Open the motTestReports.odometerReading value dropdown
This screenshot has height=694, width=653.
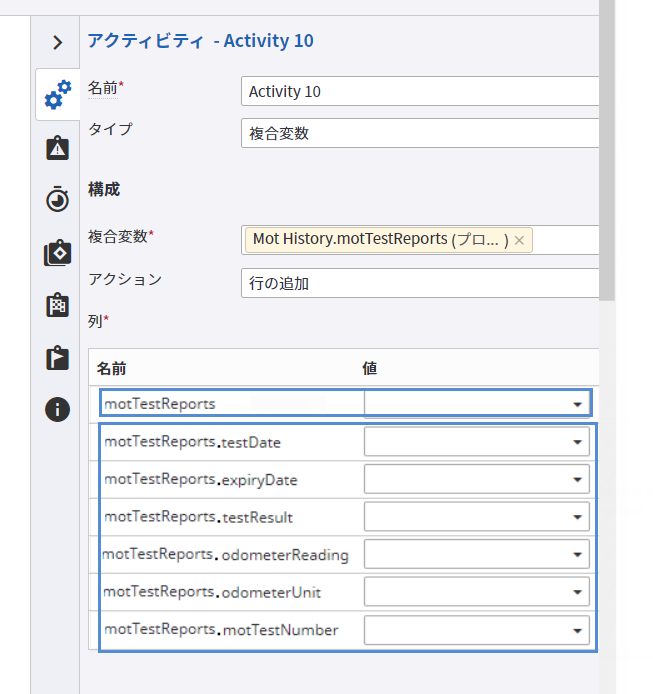tap(577, 555)
